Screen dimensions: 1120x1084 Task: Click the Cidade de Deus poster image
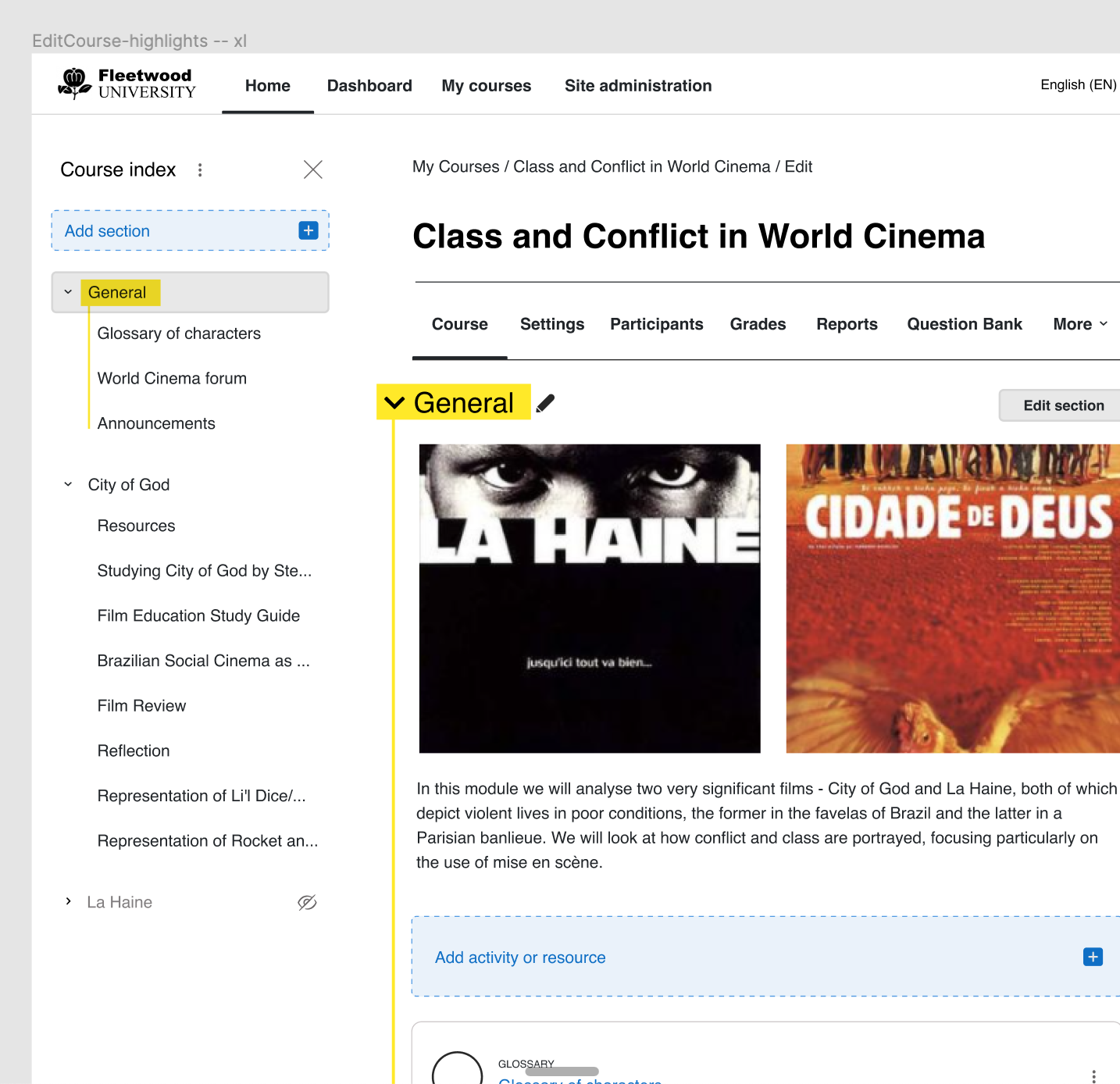(953, 598)
